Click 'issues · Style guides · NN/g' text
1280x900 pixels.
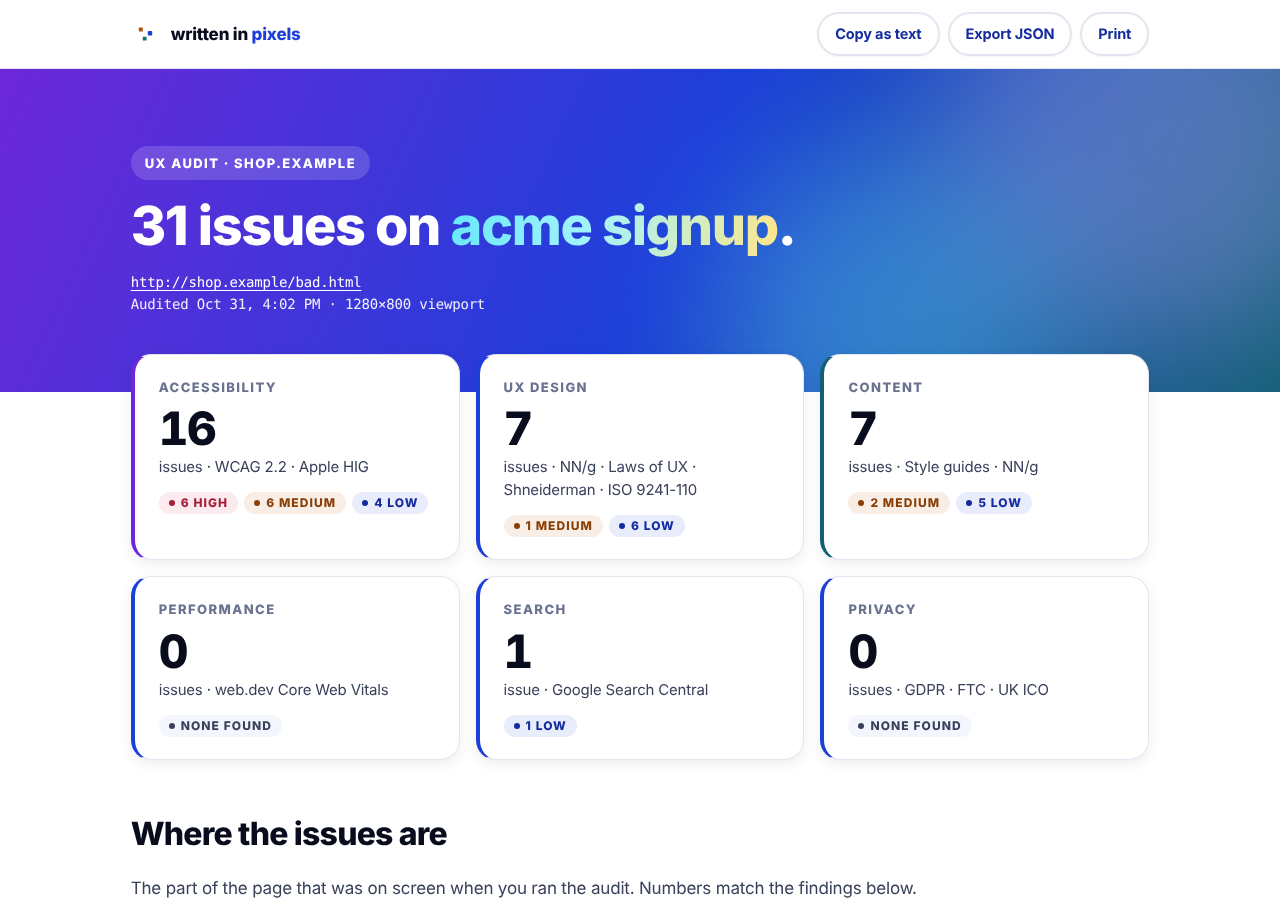tap(943, 467)
